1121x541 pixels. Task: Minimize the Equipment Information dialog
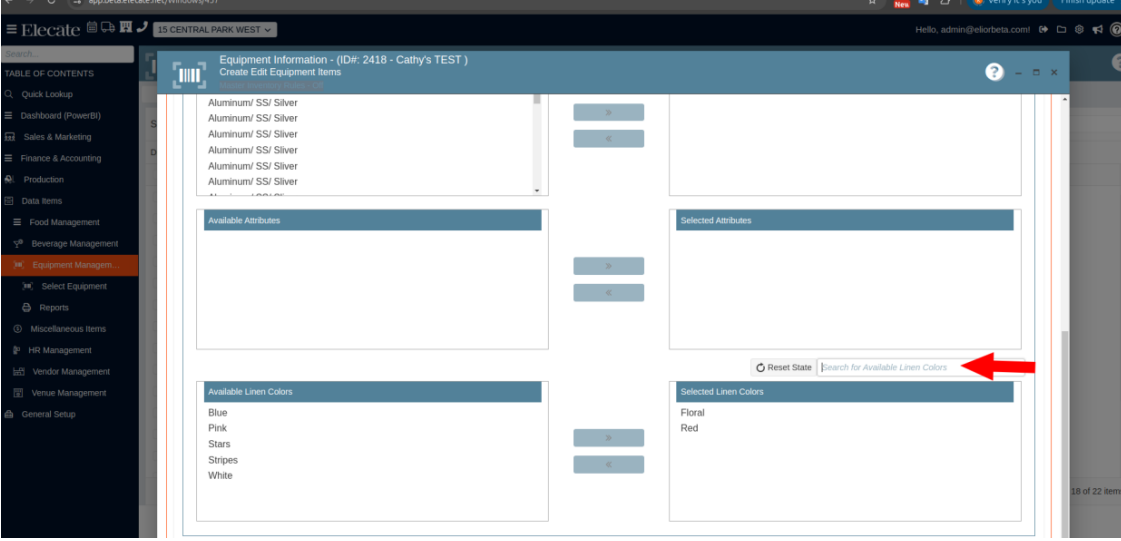[1019, 72]
